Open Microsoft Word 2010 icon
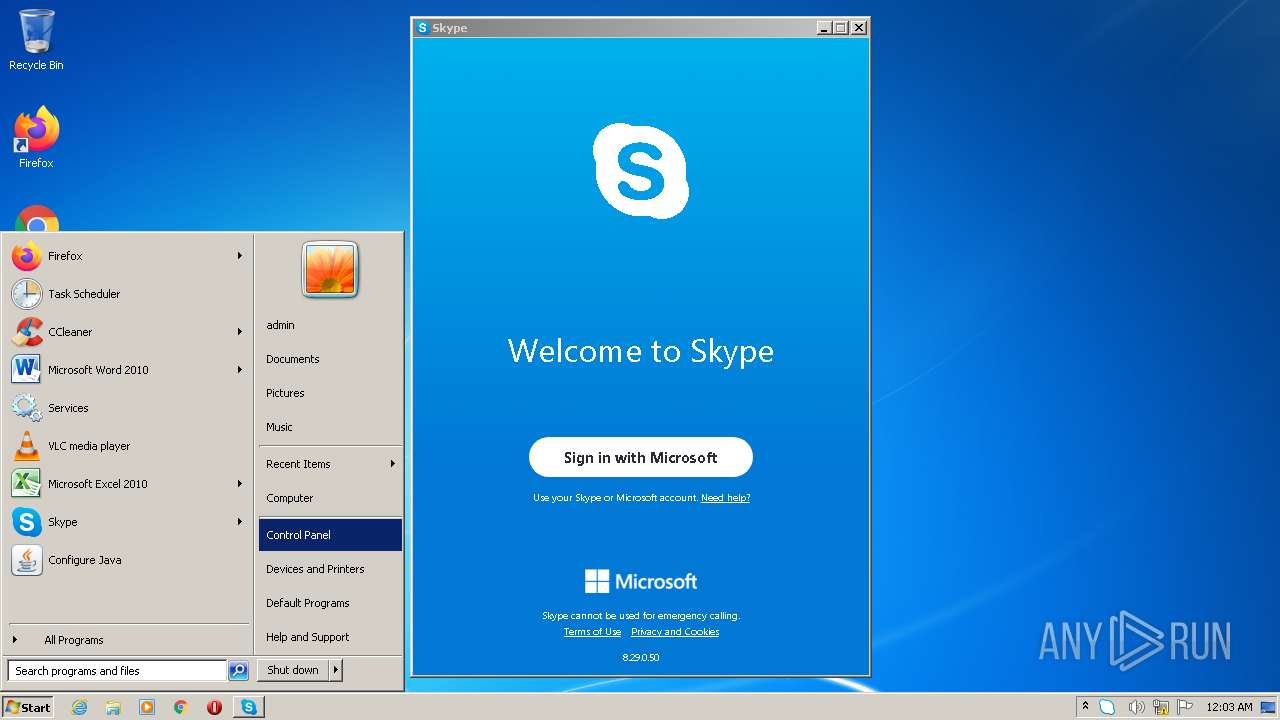Image resolution: width=1280 pixels, height=720 pixels. coord(27,370)
